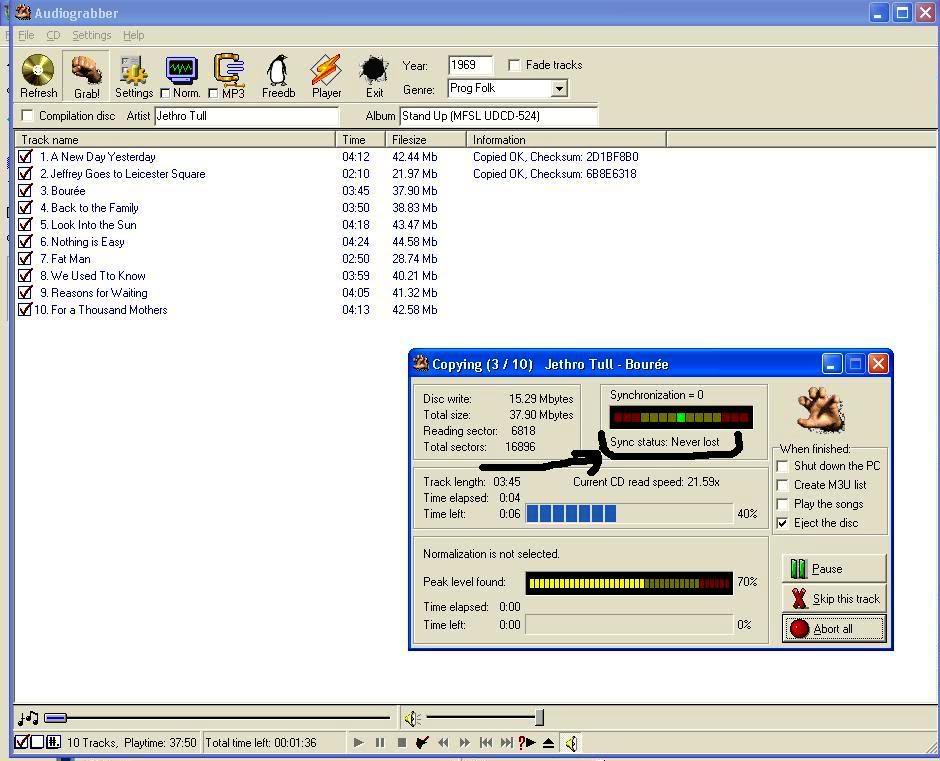Click the music notes icon beside position slider
This screenshot has height=761, width=940.
[28, 717]
